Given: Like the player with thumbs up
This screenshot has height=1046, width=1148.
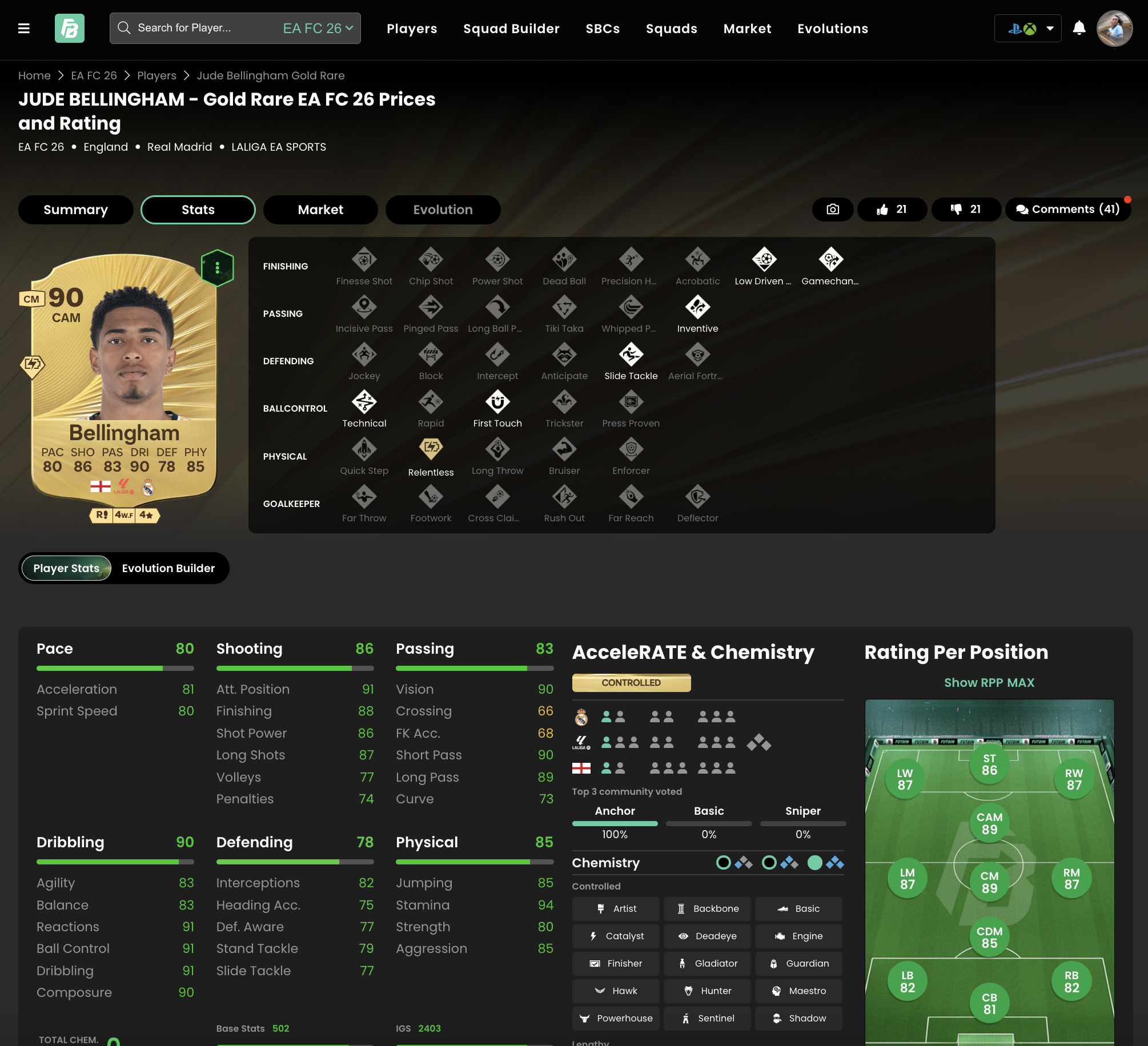Looking at the screenshot, I should click(x=892, y=210).
